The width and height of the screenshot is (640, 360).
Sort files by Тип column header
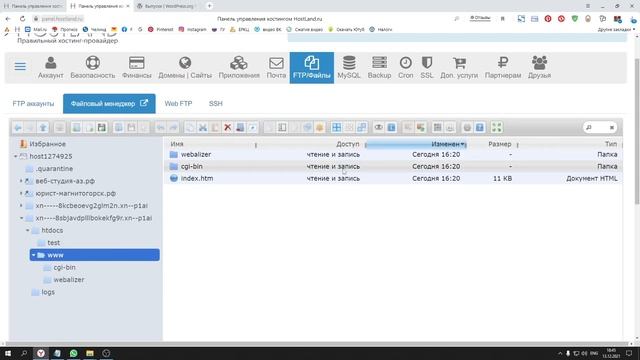[x=611, y=144]
